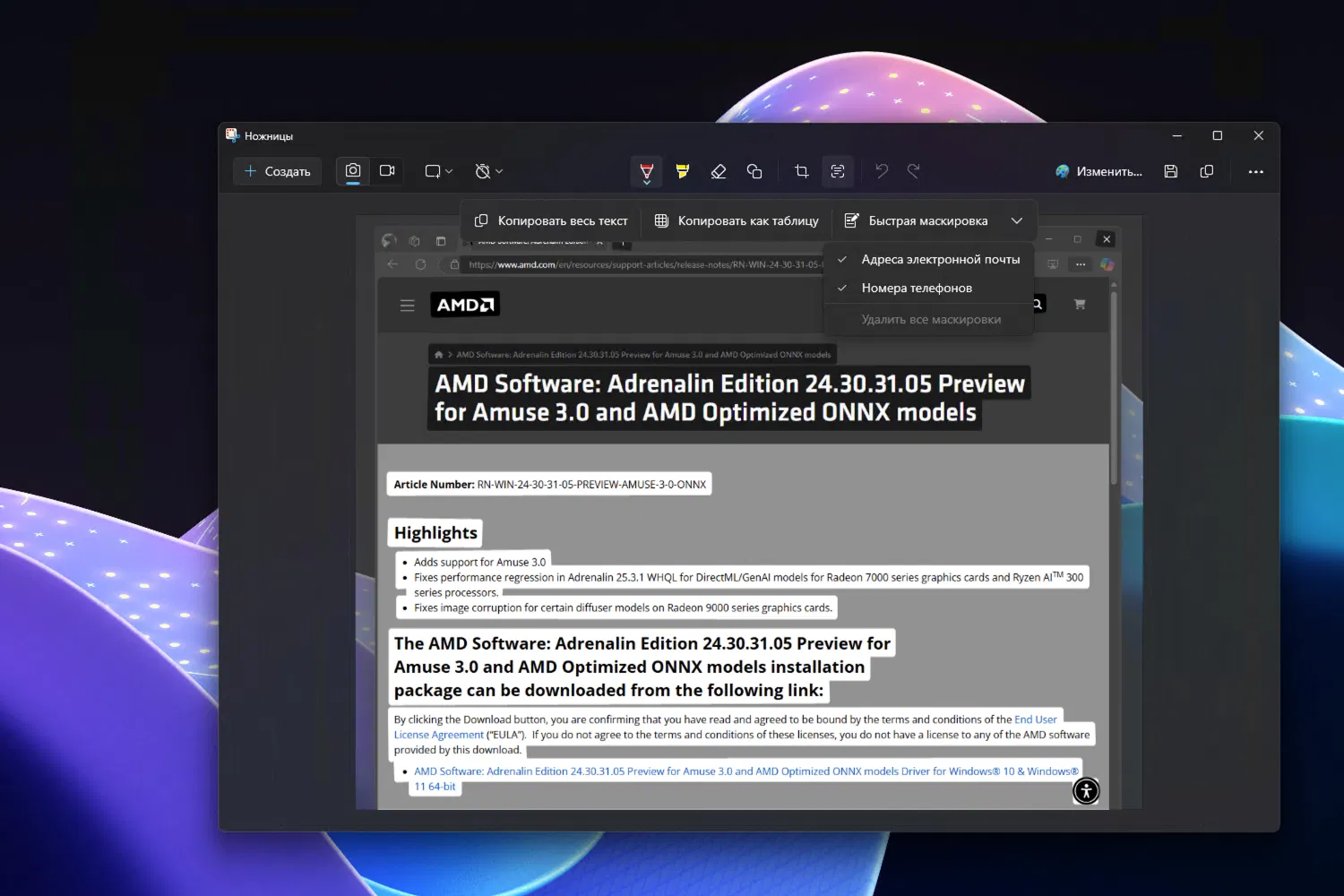Click the 'for Amuse 3.0 and AMD Optimized ONNX models' title line
The image size is (1344, 896).
(x=705, y=412)
